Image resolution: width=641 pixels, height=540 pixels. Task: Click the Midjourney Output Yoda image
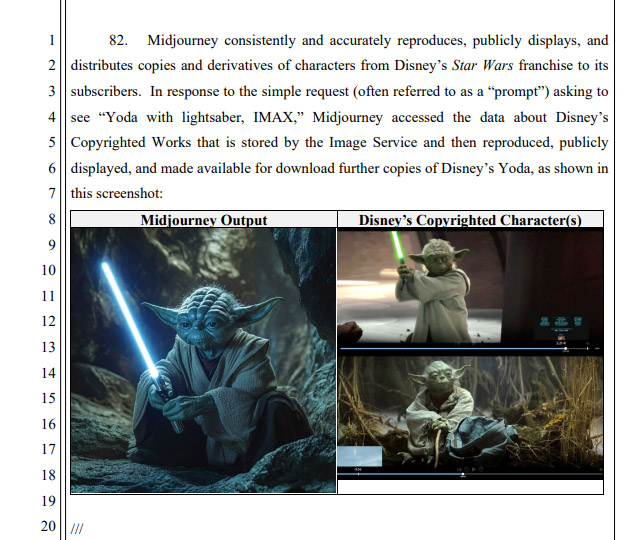pos(203,360)
